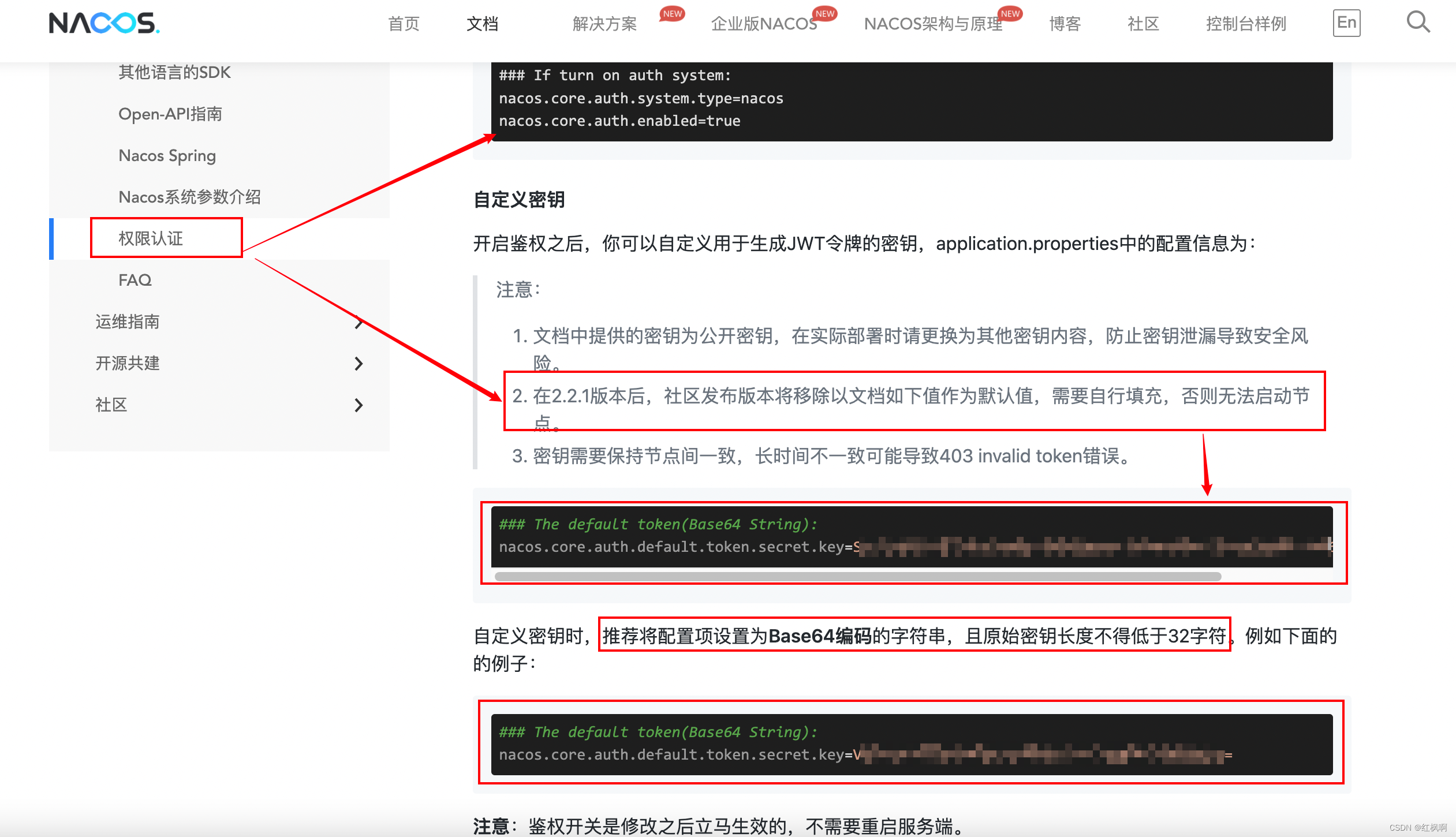Select 其他语言的SDK in sidebar
This screenshot has width=1456, height=837.
(x=174, y=72)
